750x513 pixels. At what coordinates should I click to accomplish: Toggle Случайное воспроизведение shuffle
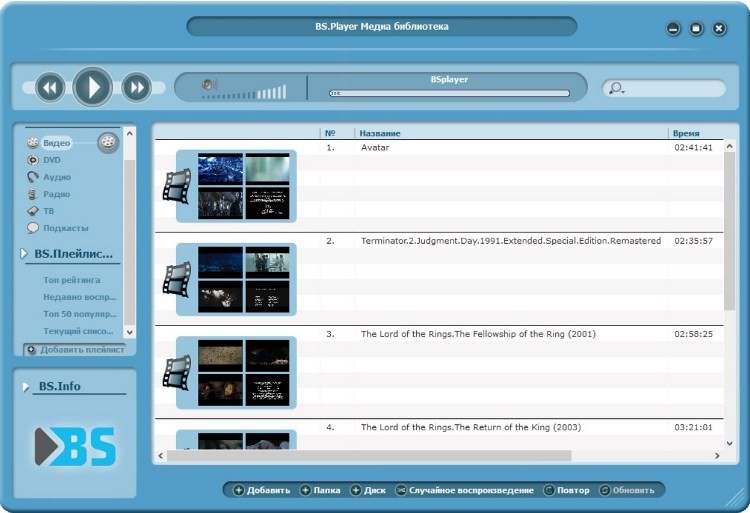(x=464, y=491)
